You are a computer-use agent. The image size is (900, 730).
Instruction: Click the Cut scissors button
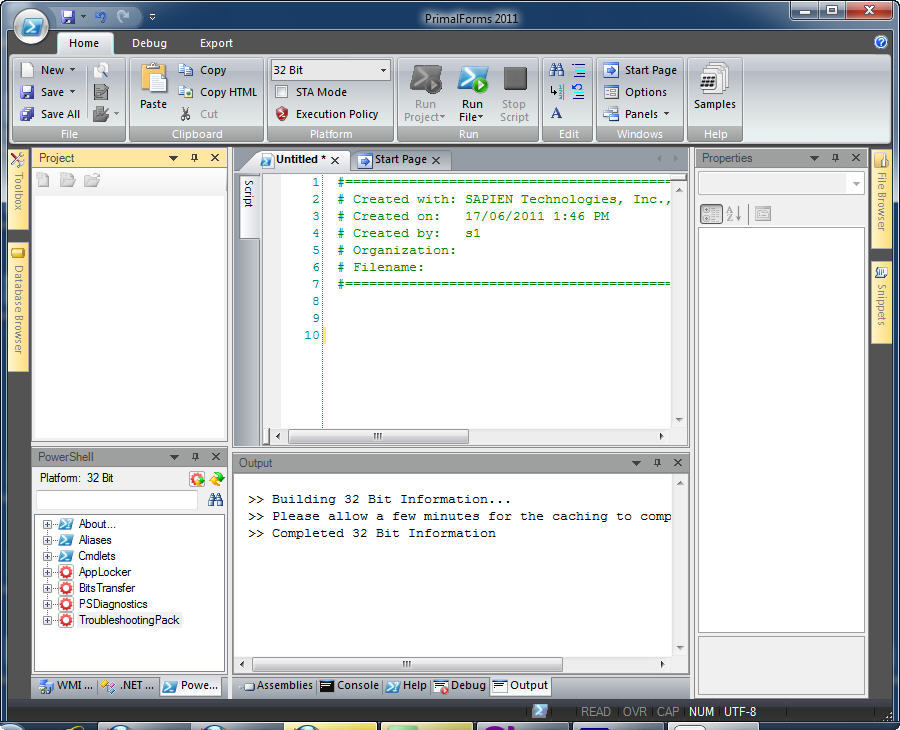click(x=199, y=114)
